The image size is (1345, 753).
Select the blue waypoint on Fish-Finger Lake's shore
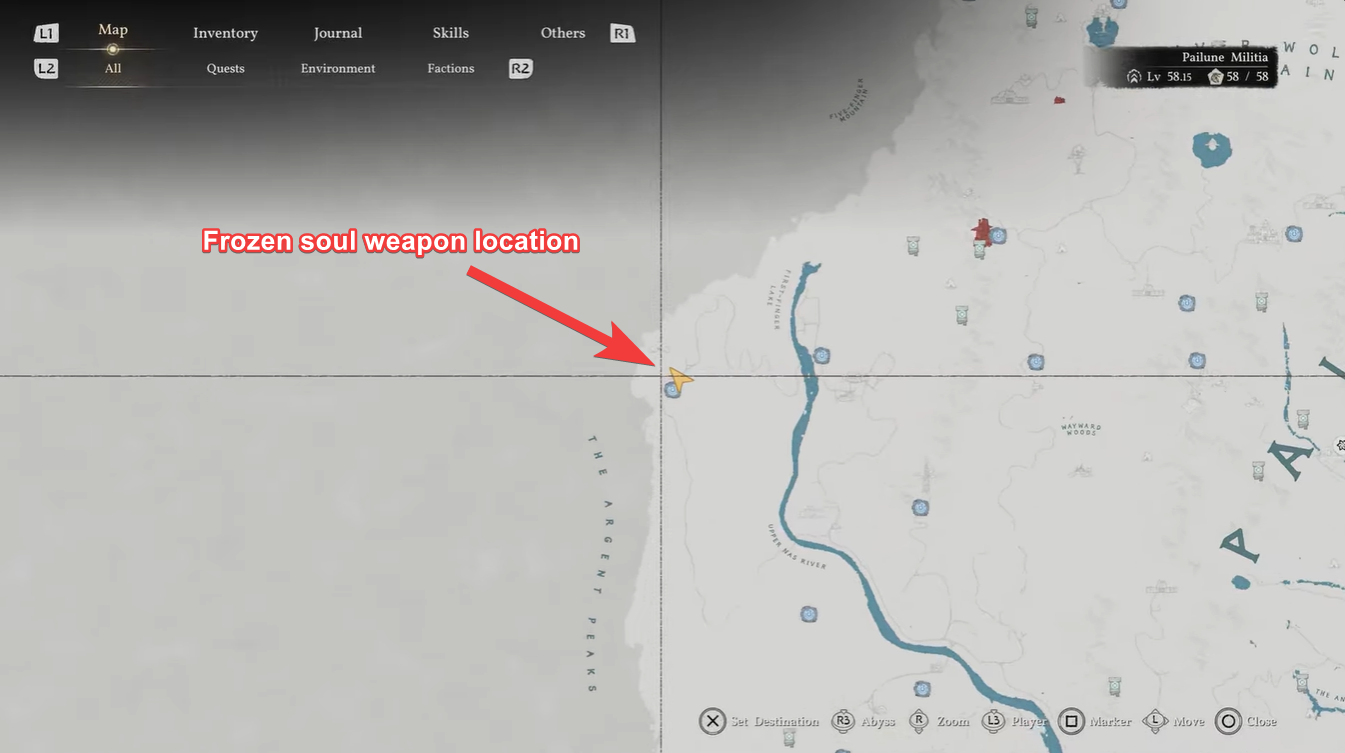pos(821,355)
